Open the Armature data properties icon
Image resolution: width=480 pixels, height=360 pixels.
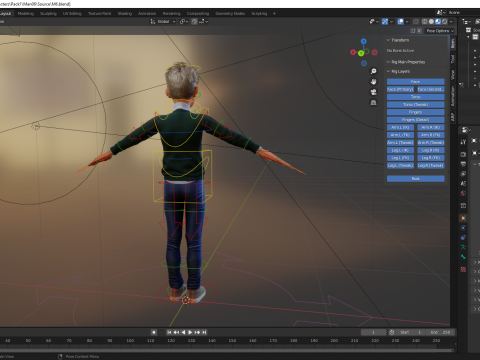point(463,247)
